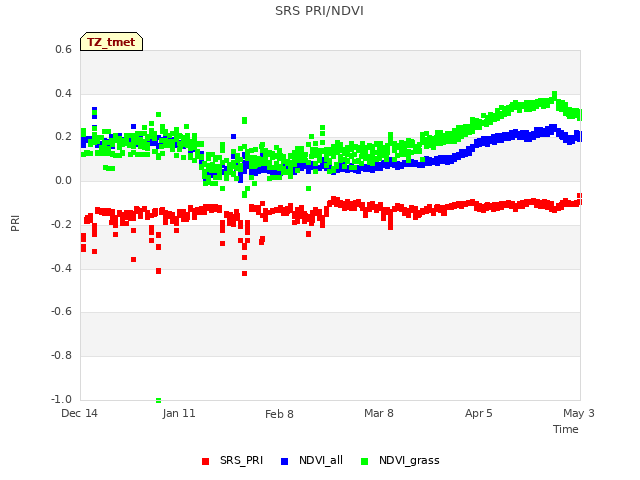Click the green outlier point at -1.0

pyautogui.click(x=158, y=400)
